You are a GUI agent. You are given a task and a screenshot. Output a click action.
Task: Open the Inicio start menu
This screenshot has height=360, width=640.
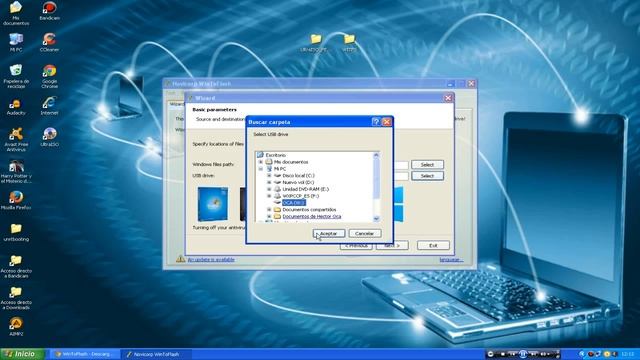coord(22,354)
